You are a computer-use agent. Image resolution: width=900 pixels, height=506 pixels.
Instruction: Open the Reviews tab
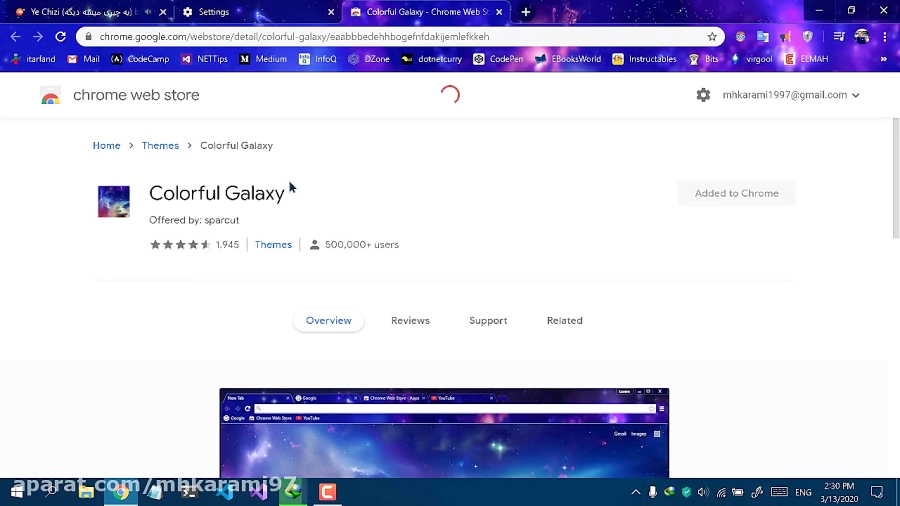coord(410,321)
